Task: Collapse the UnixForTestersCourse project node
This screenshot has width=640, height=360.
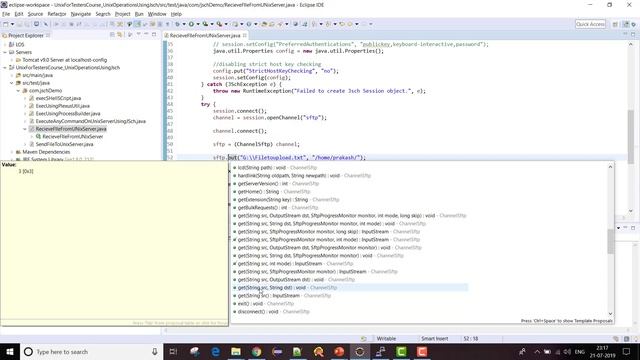Action: [5, 68]
